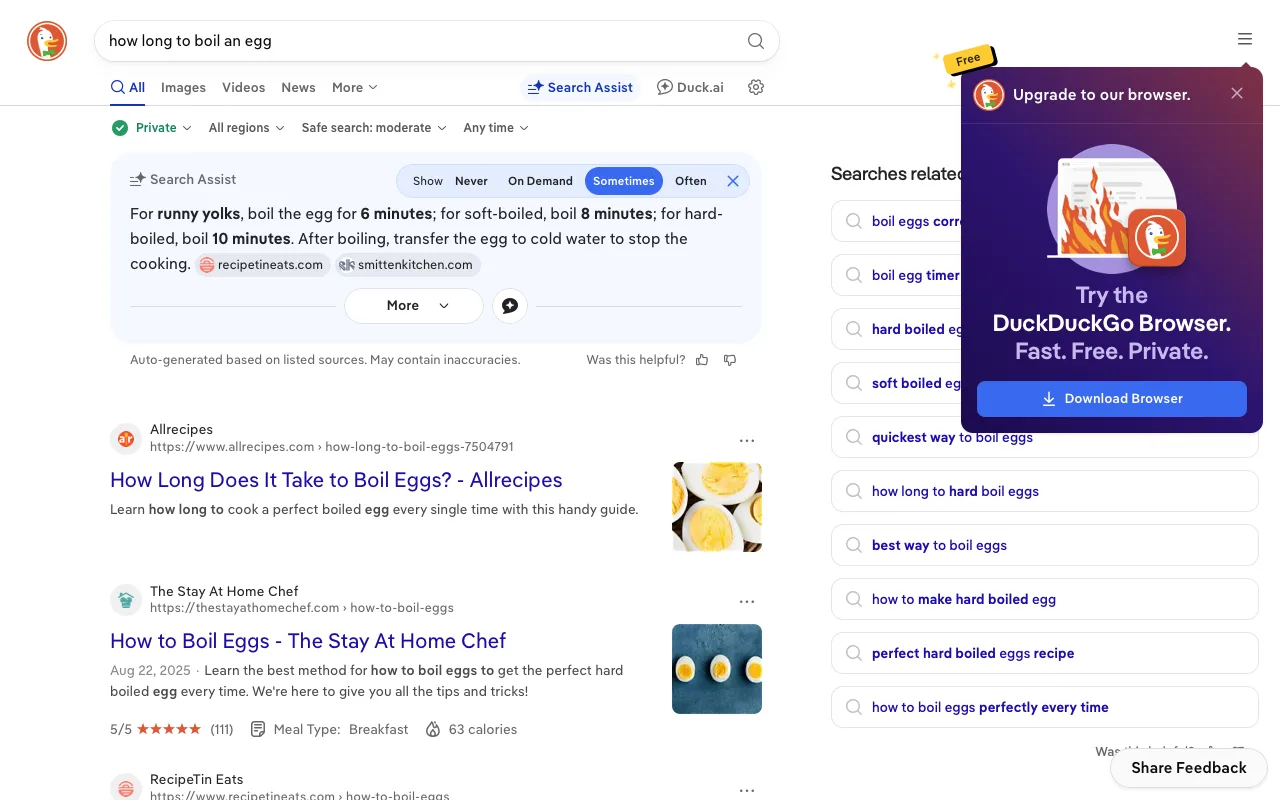Set Search Assist to Sometimes
This screenshot has height=800, width=1280.
(x=624, y=181)
